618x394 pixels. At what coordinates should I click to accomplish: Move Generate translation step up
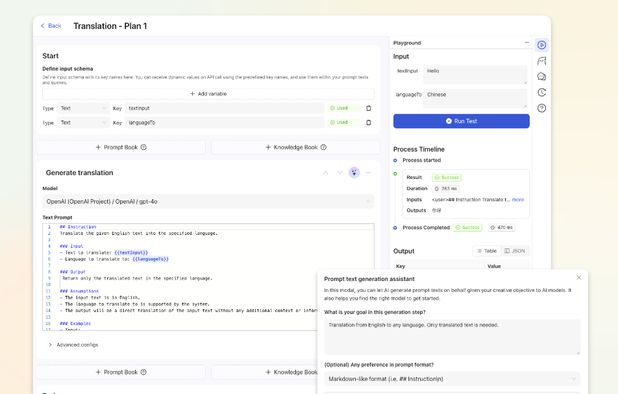[326, 173]
